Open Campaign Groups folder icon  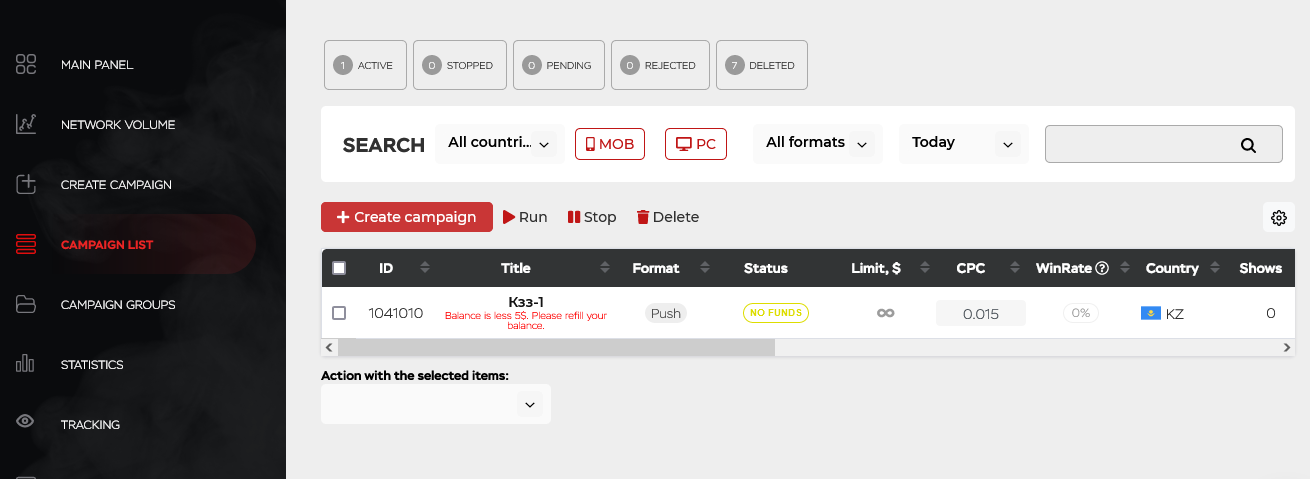(x=26, y=304)
